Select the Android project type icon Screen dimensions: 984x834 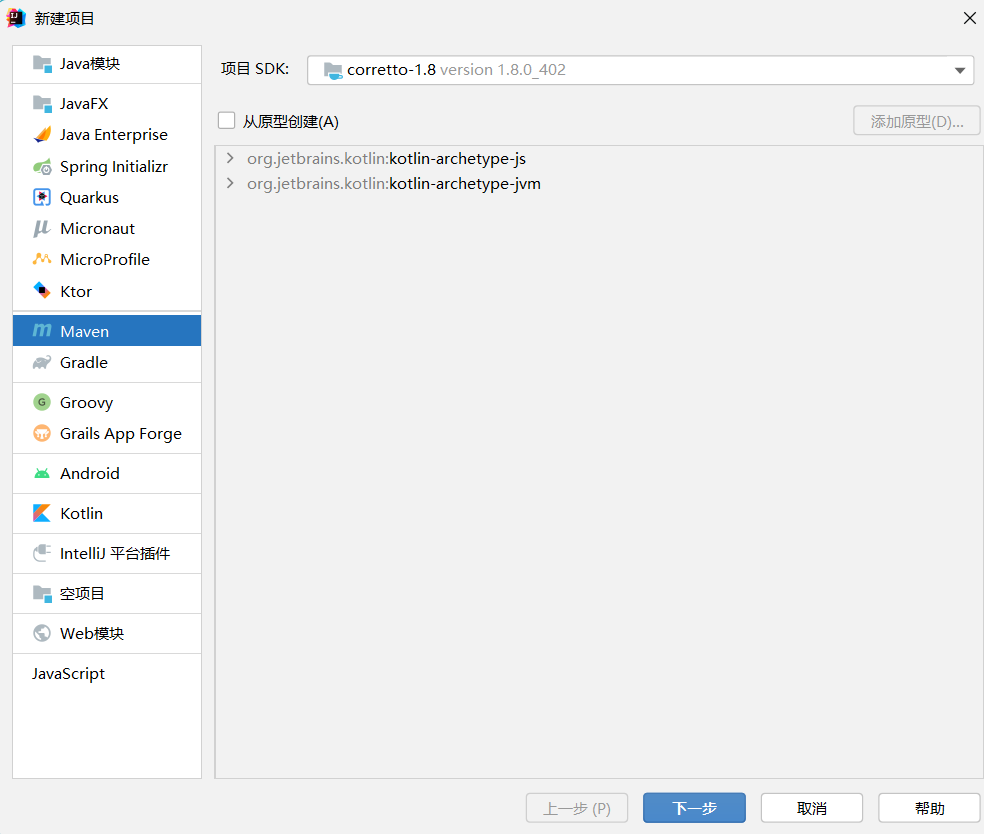41,473
